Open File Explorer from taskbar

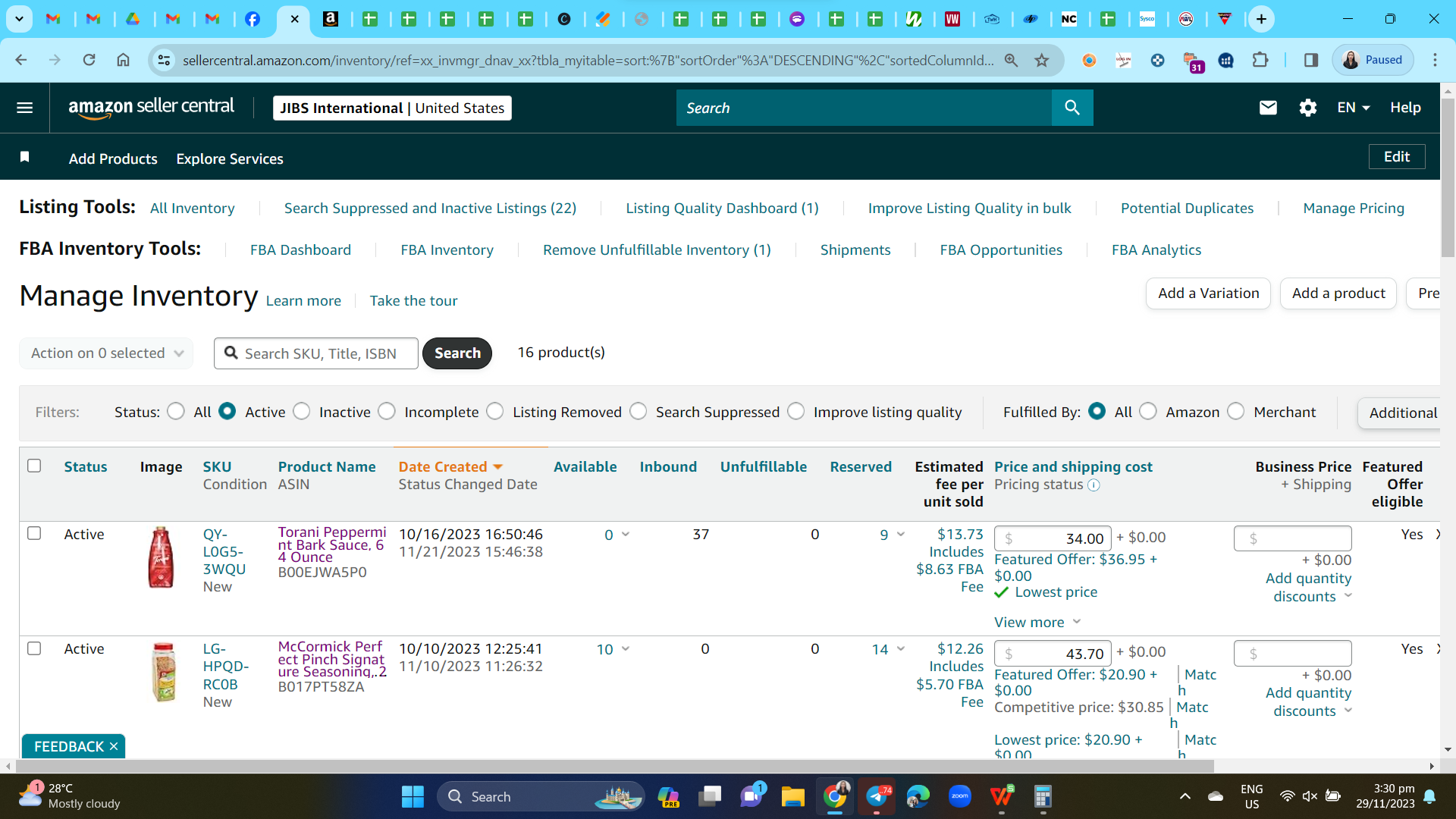pos(792,797)
